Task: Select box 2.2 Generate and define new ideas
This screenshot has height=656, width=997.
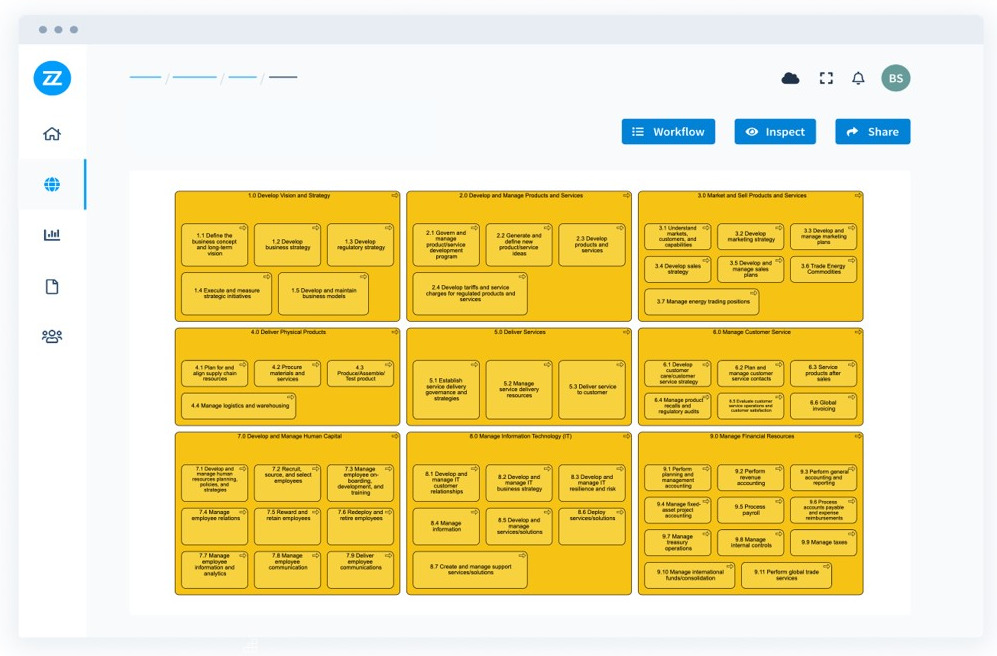Action: [519, 245]
